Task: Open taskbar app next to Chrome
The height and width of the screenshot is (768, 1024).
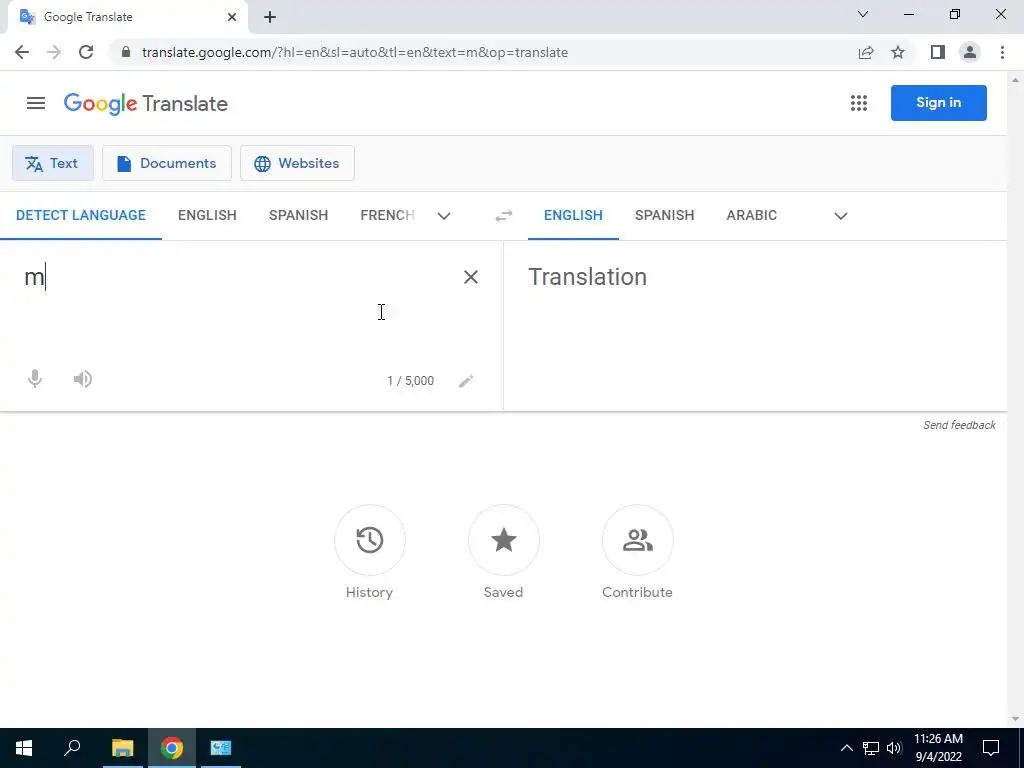Action: tap(221, 748)
